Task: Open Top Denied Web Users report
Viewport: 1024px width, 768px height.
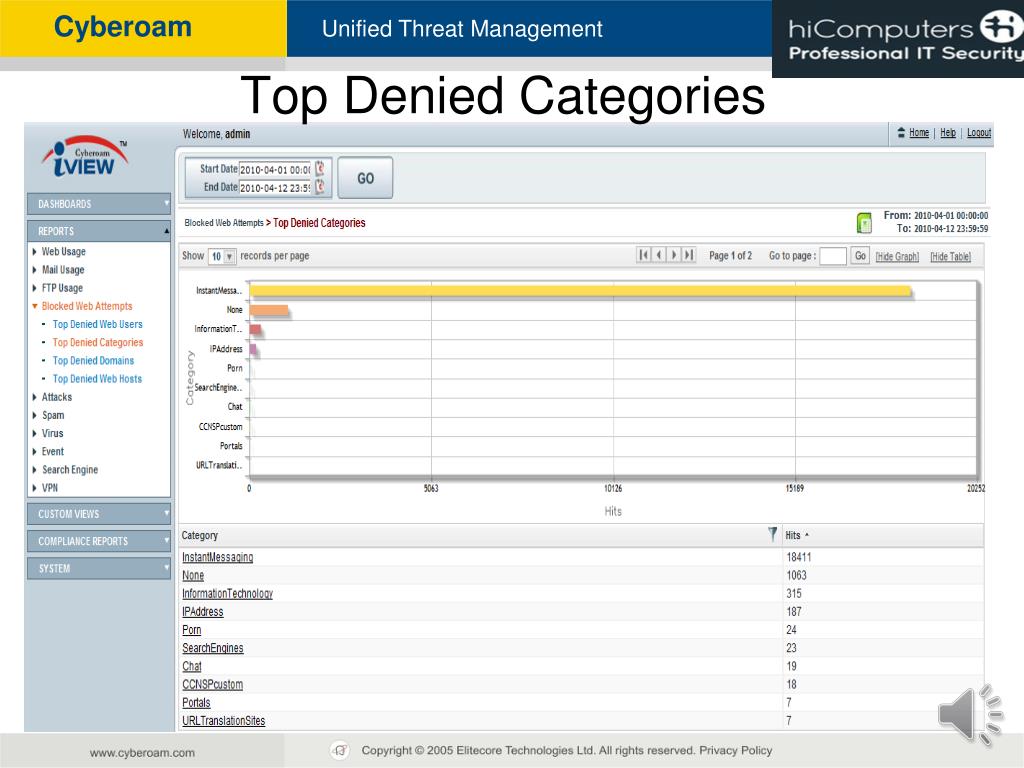Action: [97, 324]
